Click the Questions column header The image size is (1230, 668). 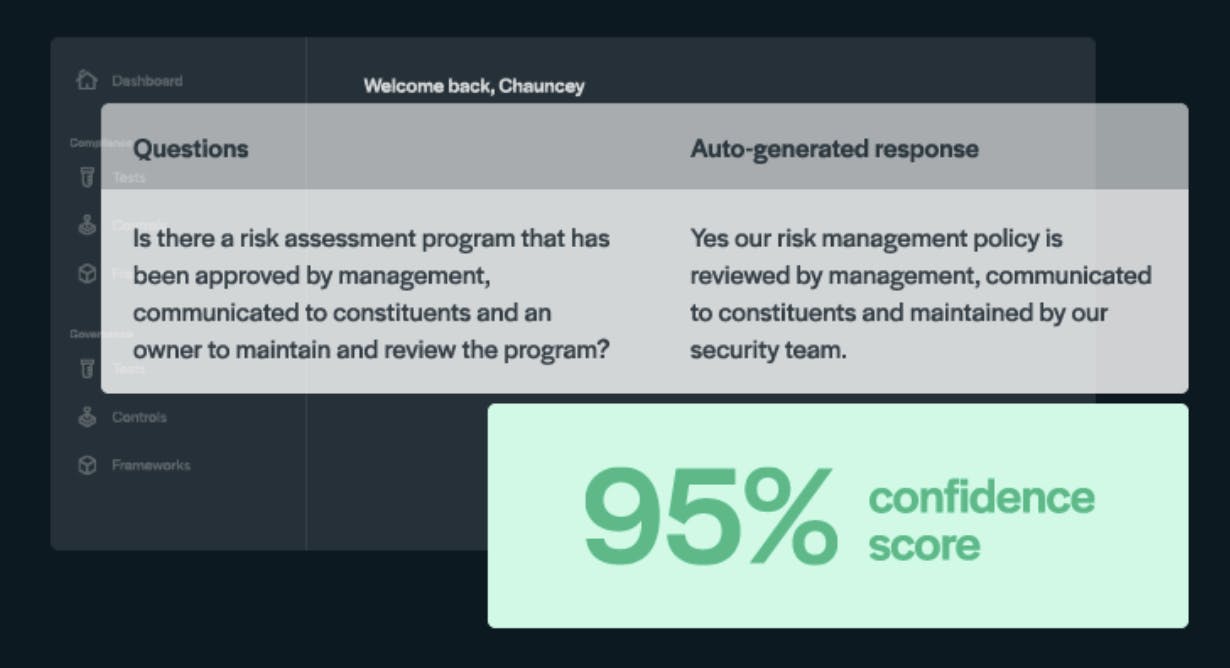(x=190, y=149)
